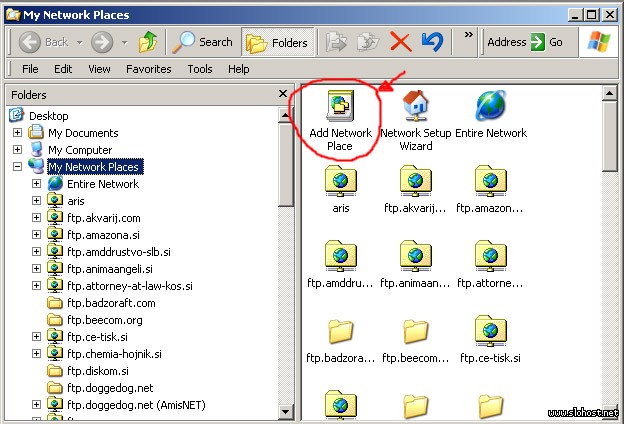624x424 pixels.
Task: Select Desktop in the folder tree
Action: click(x=49, y=116)
